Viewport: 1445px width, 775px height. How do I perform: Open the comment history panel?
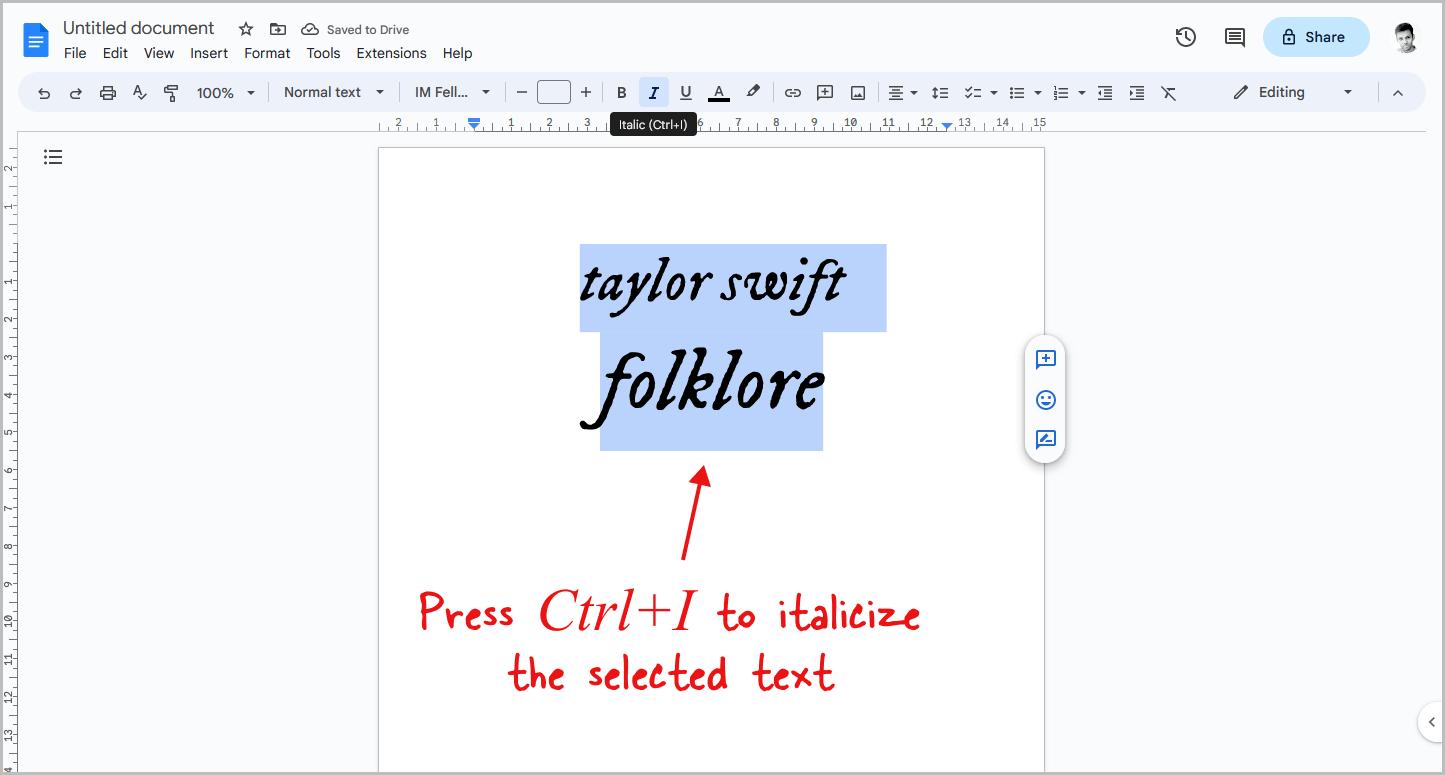click(1235, 37)
